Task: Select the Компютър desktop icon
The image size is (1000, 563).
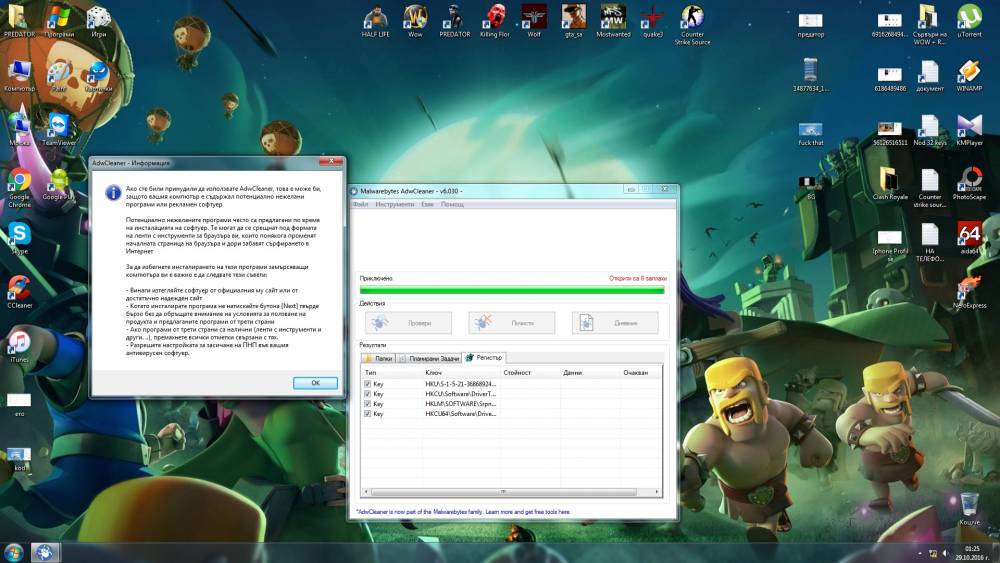Action: tap(19, 75)
